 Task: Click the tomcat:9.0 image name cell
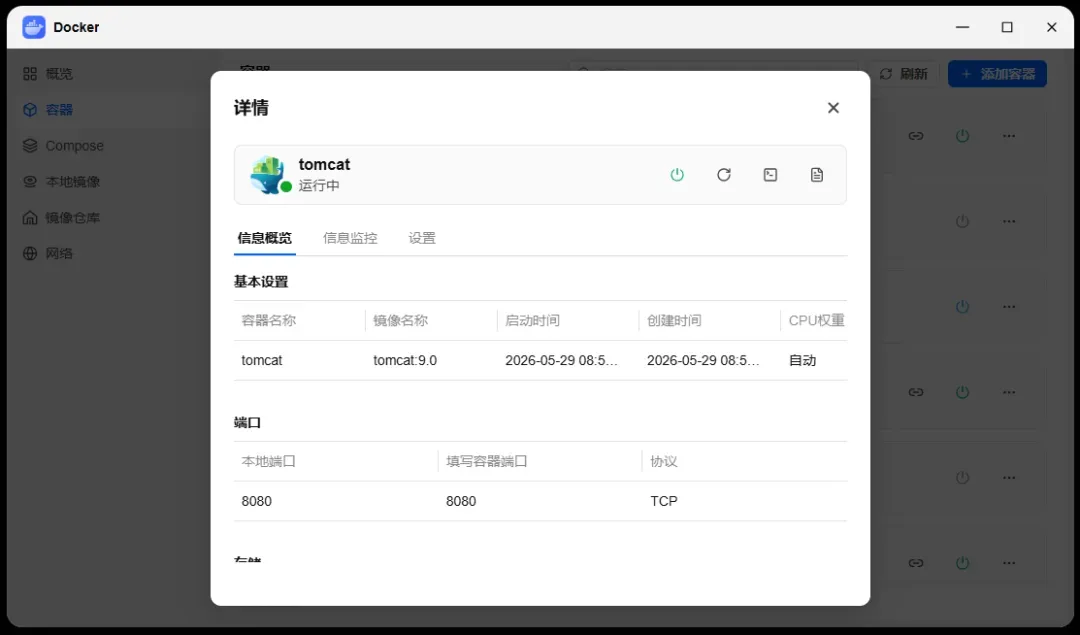(405, 360)
